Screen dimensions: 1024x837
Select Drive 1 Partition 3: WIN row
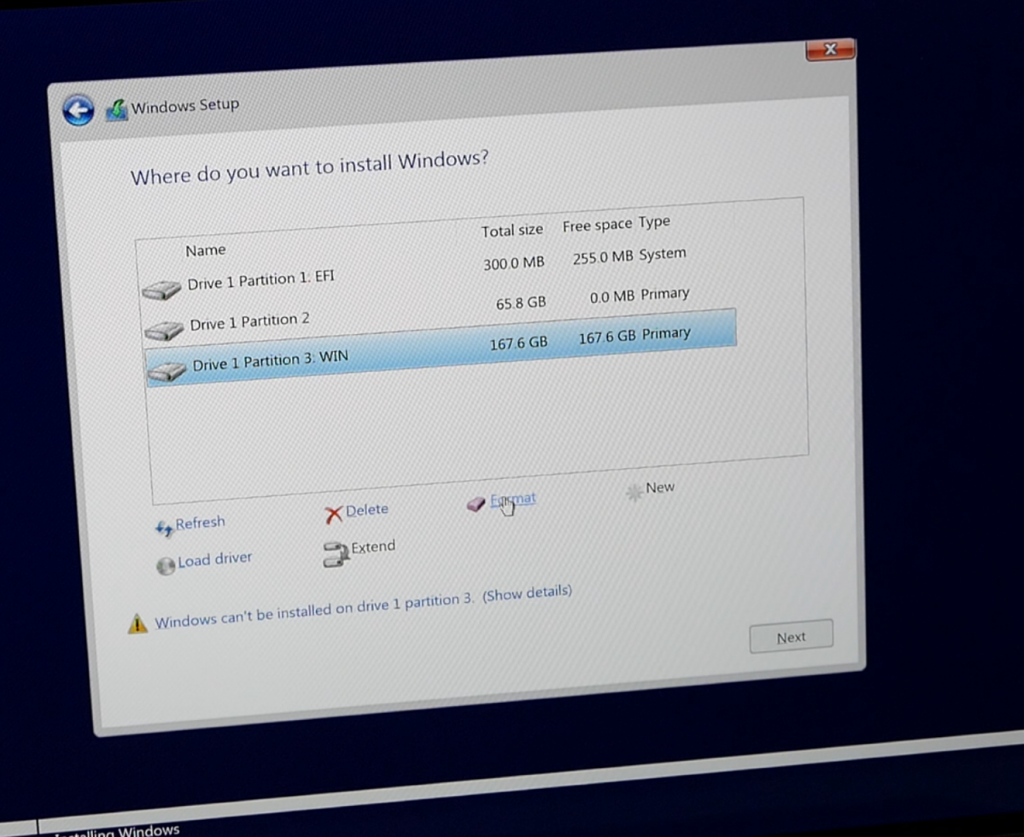[441, 348]
